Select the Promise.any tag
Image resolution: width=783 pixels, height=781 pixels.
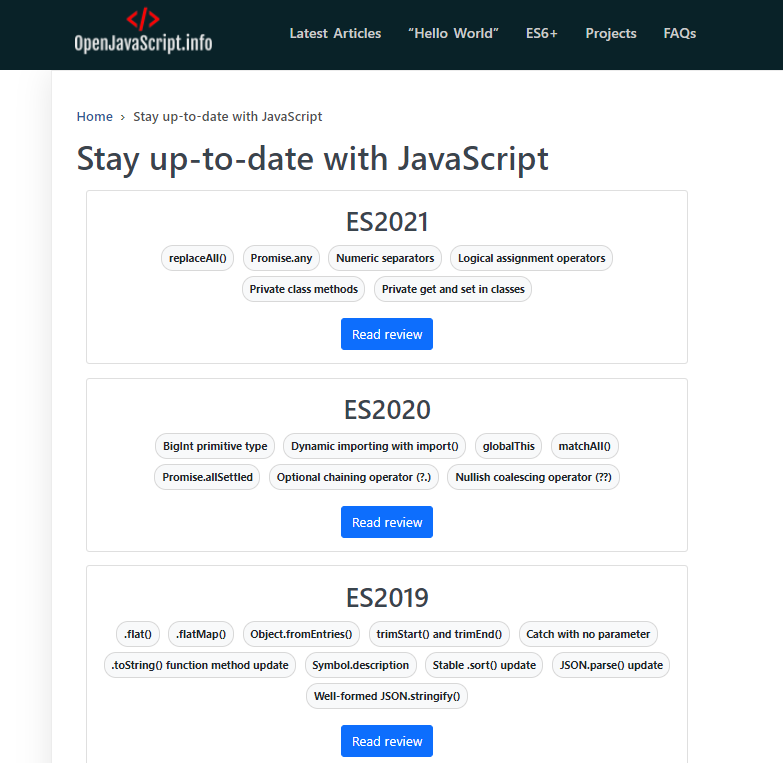[x=281, y=258]
